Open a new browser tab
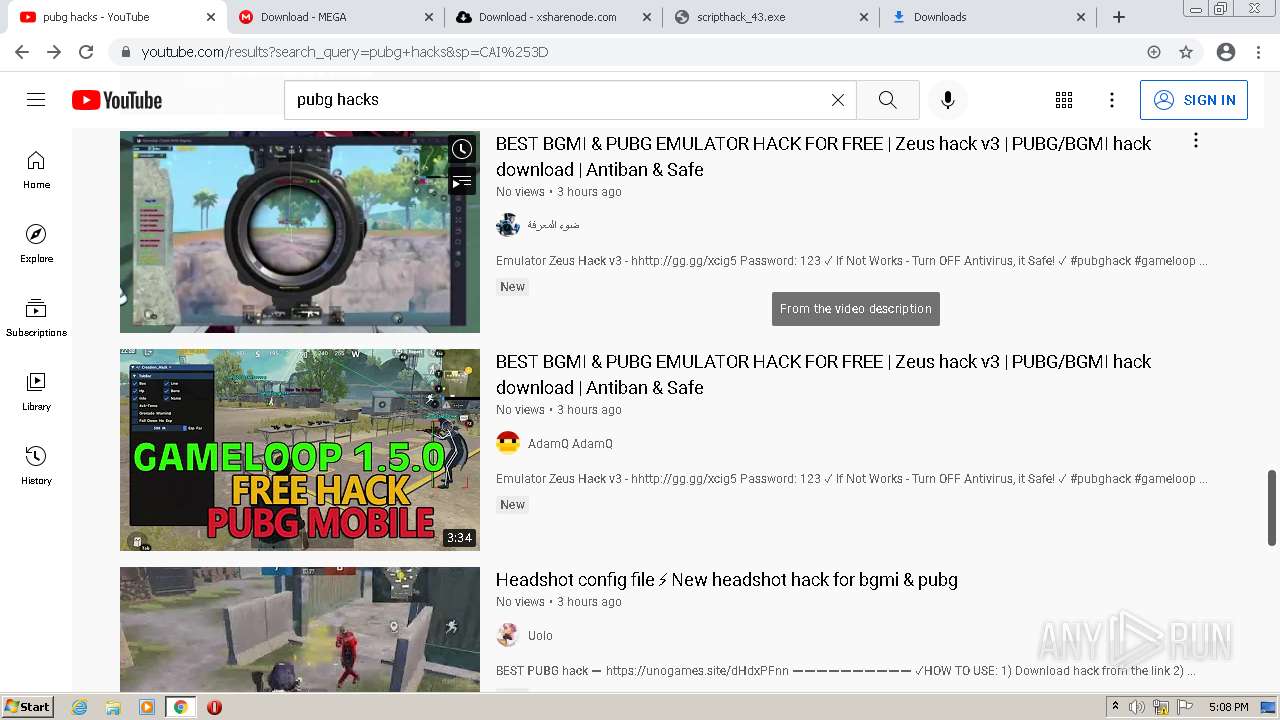Screen dimensions: 1280x720 point(1119,17)
